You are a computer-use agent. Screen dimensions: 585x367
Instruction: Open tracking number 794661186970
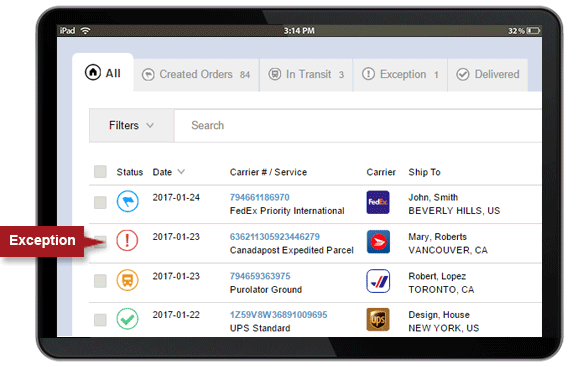[x=260, y=197]
